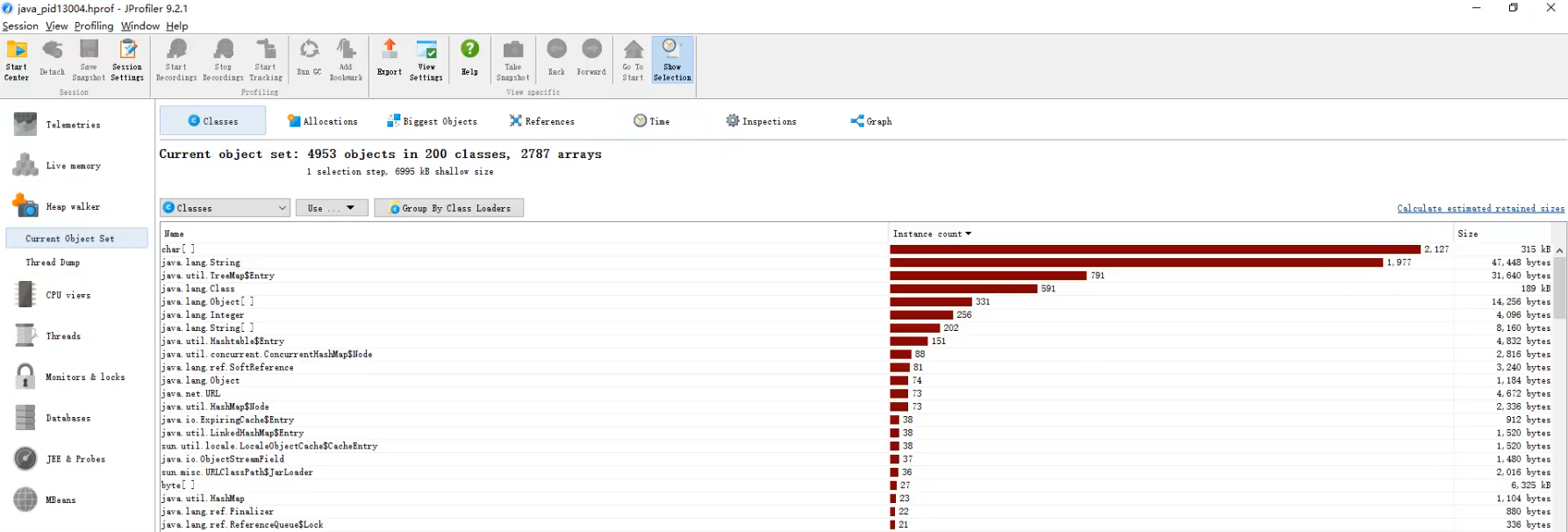Click Go To Start icon

[x=633, y=60]
